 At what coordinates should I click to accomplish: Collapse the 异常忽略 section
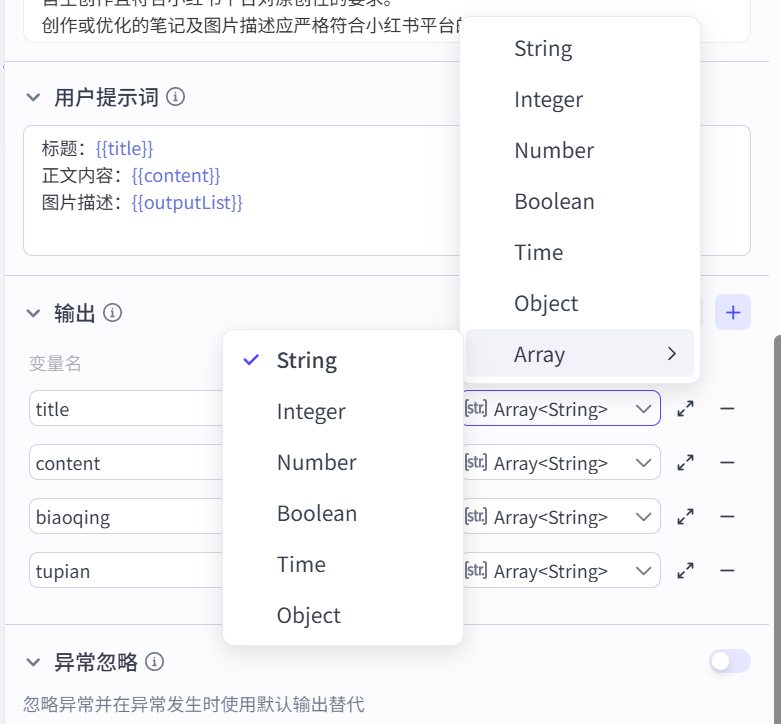[33, 662]
